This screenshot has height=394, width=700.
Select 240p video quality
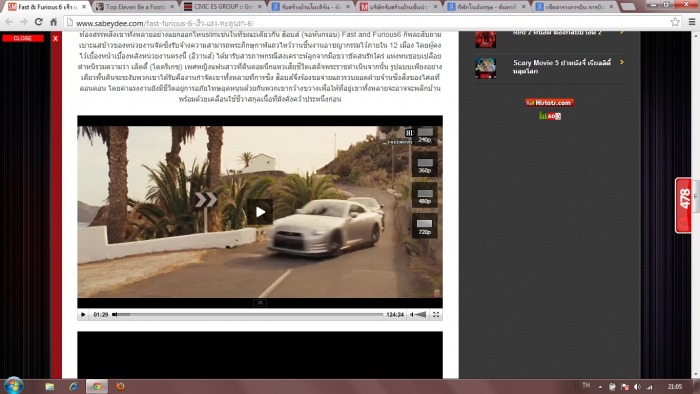pos(424,136)
